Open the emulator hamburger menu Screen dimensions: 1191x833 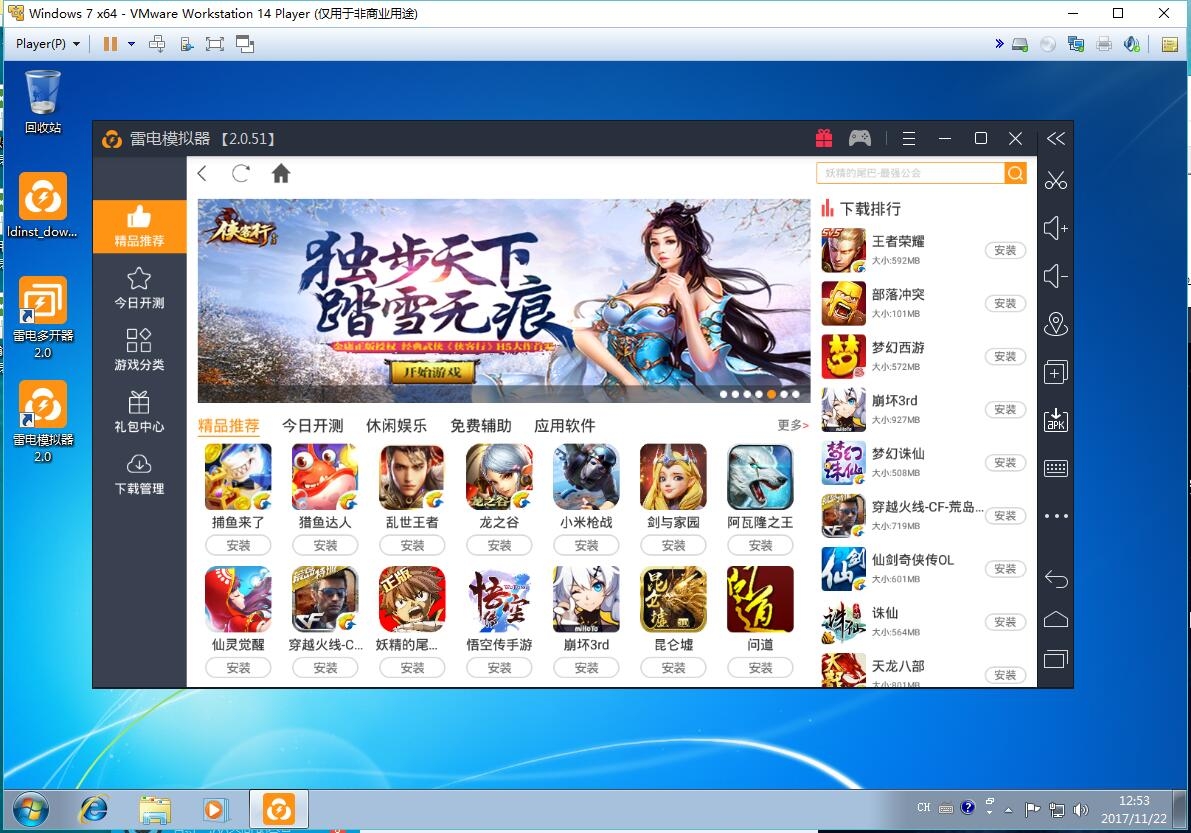click(908, 138)
